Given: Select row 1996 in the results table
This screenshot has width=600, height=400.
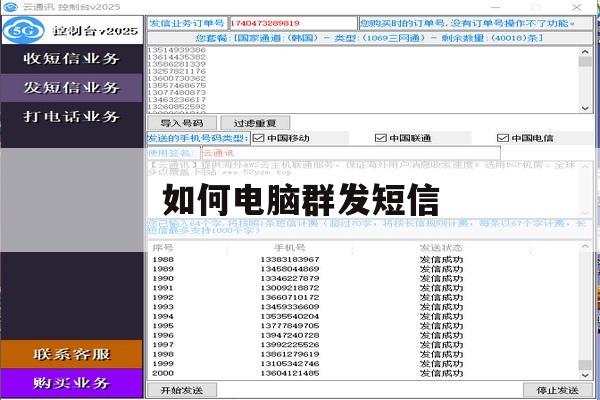Looking at the screenshot, I should coord(364,335).
